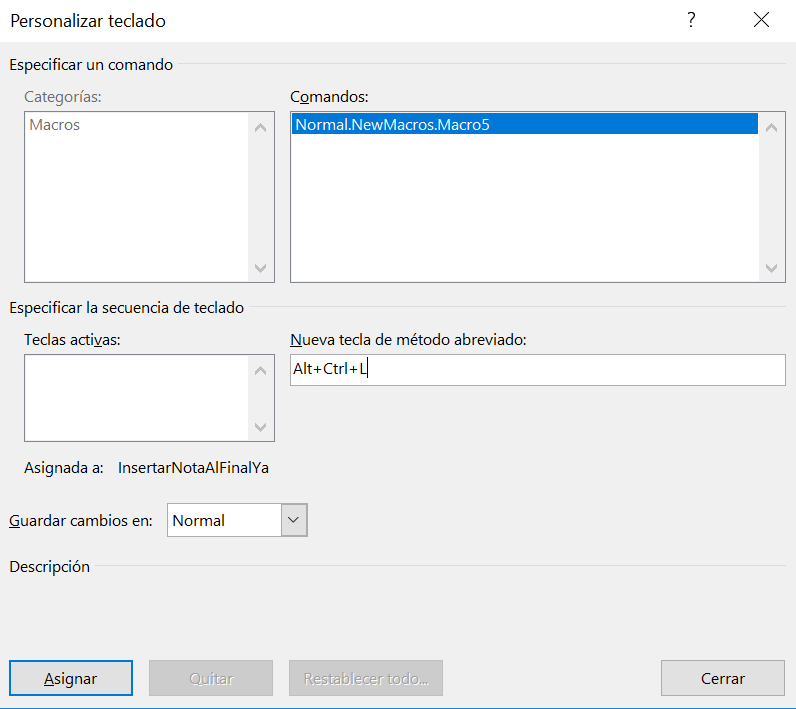
Task: Click the Teclas activas label
Action: pyautogui.click(x=72, y=340)
